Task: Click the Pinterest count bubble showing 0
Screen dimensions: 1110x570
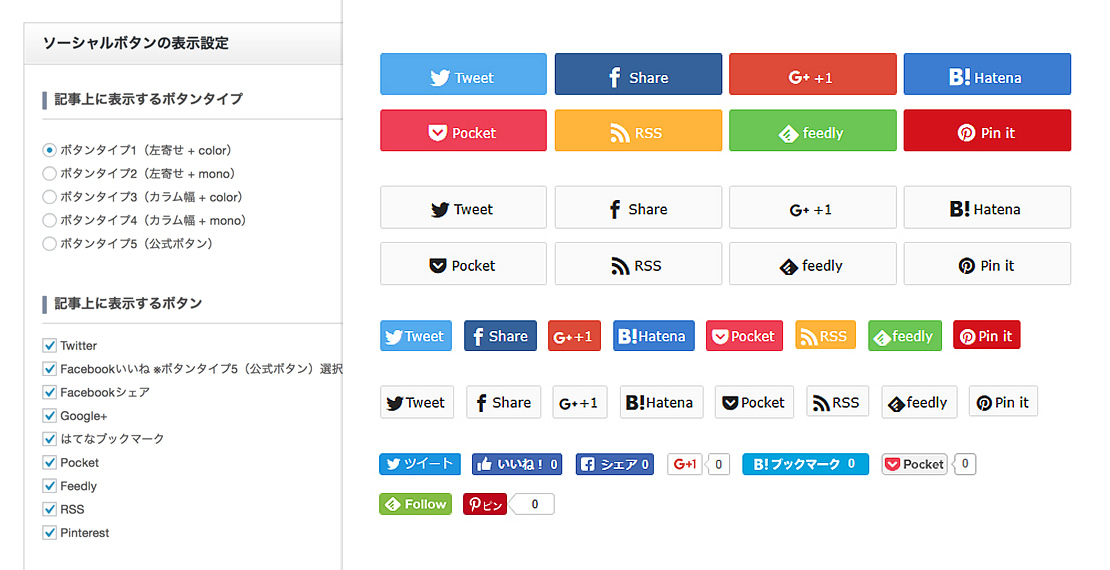Action: (x=534, y=504)
